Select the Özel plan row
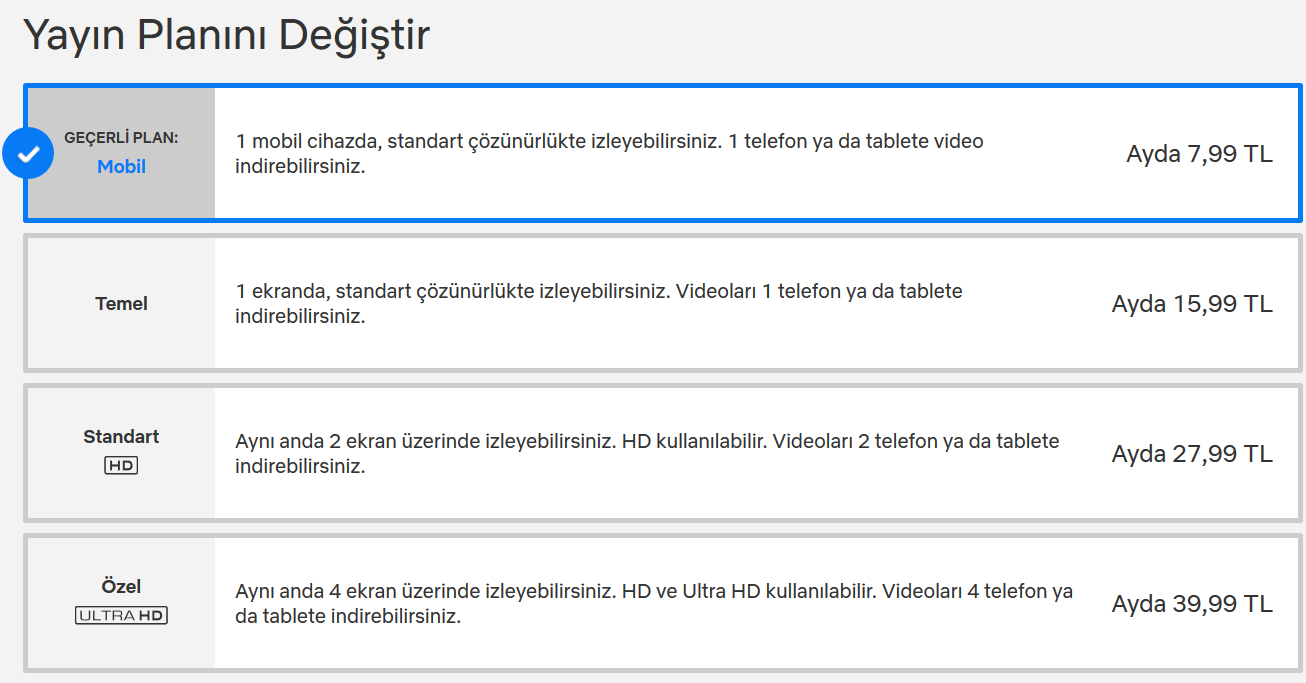Screen dimensions: 1306x683 [x=663, y=604]
